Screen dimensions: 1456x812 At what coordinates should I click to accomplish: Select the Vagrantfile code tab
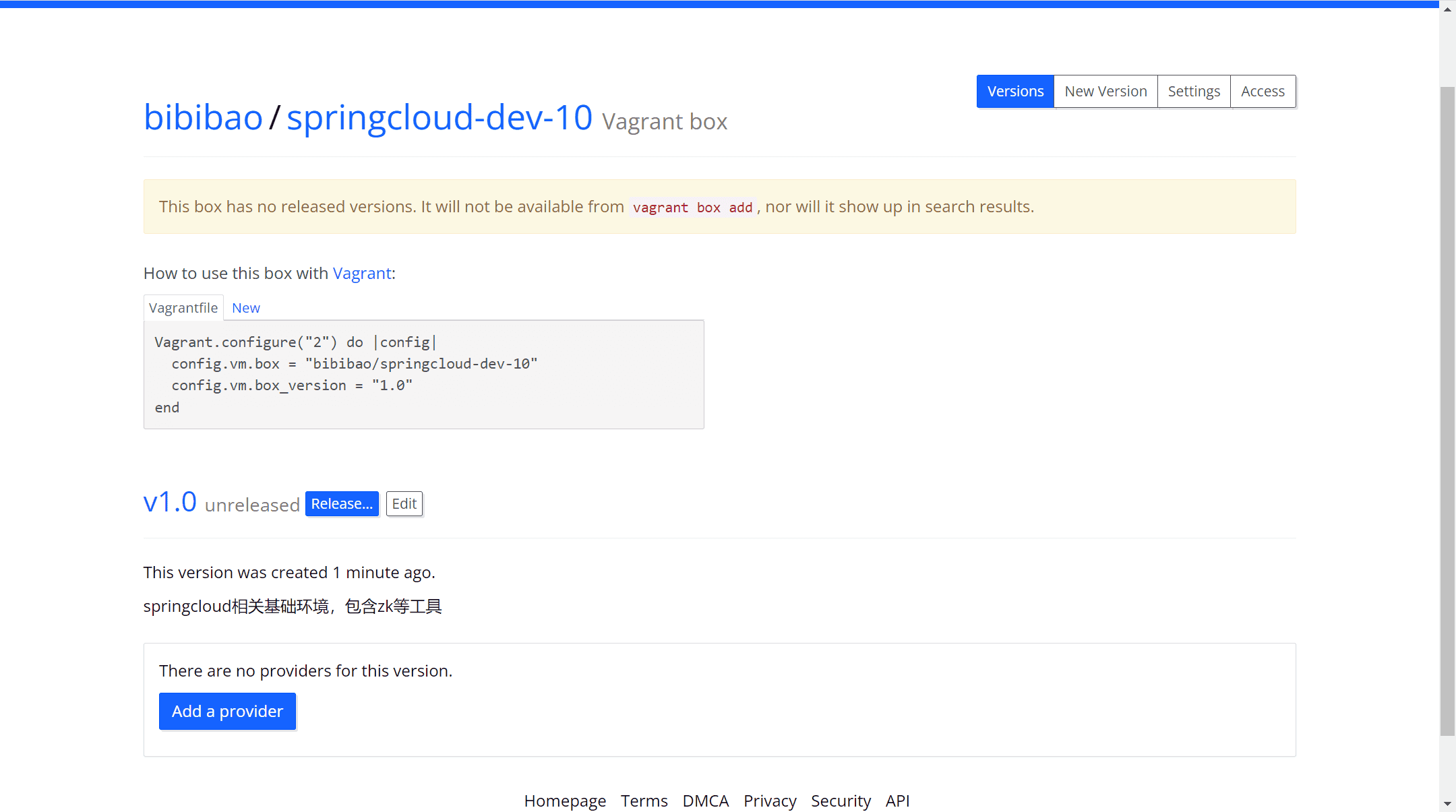pos(183,308)
